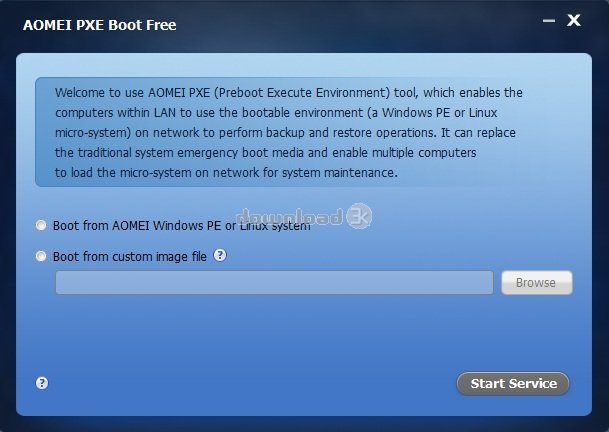This screenshot has height=432, width=609.
Task: Open help via the bottom-left question mark icon
Action: pos(42,383)
